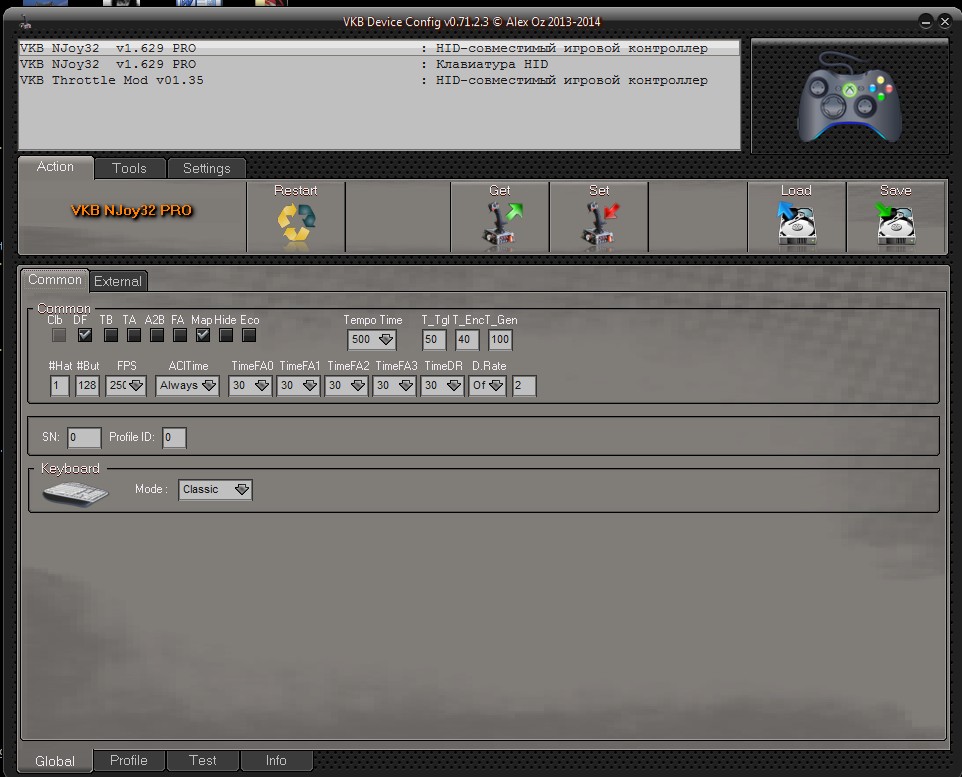Image resolution: width=962 pixels, height=777 pixels.
Task: Open the TimeDR dropdown
Action: [x=442, y=385]
